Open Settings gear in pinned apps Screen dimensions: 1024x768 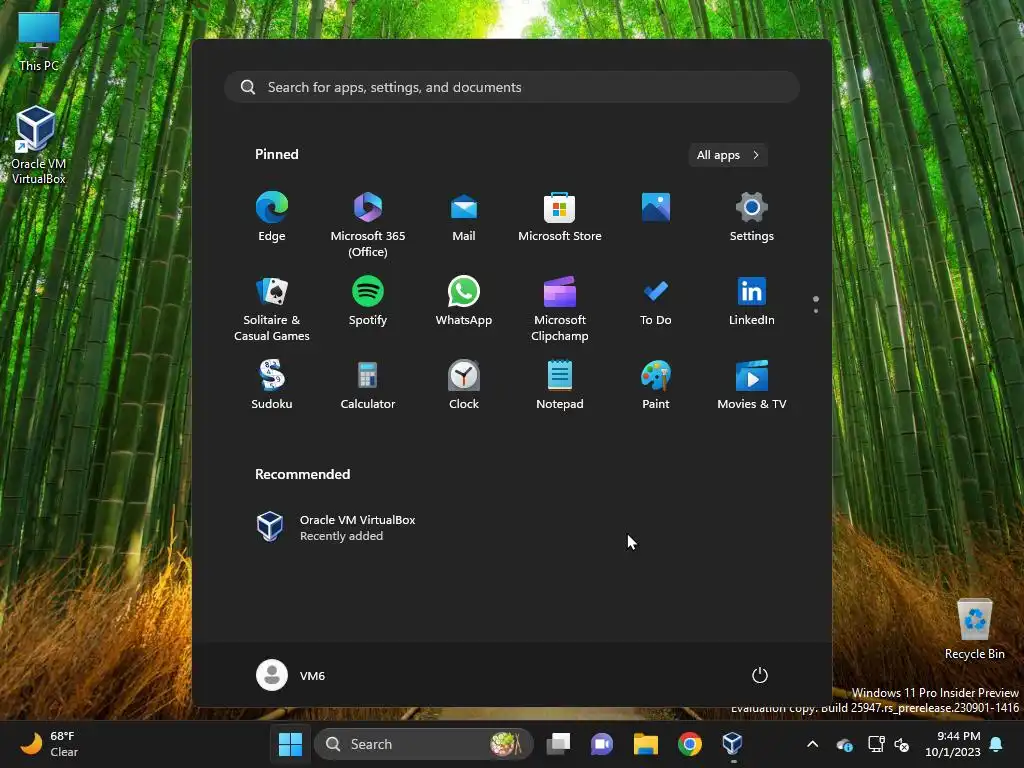coord(752,217)
